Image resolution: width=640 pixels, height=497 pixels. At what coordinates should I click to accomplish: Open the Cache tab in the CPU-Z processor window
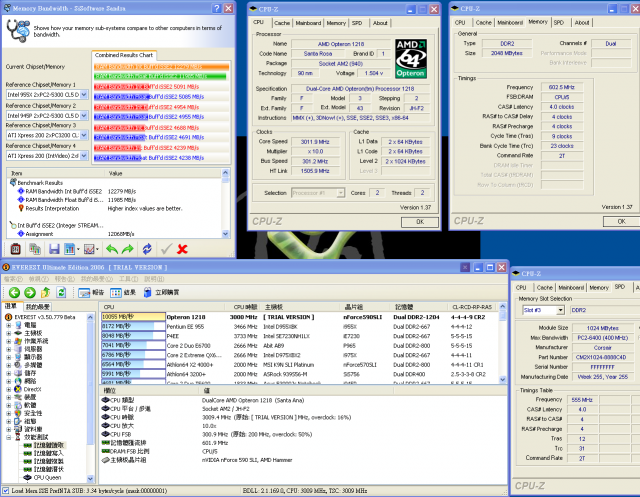pos(282,23)
